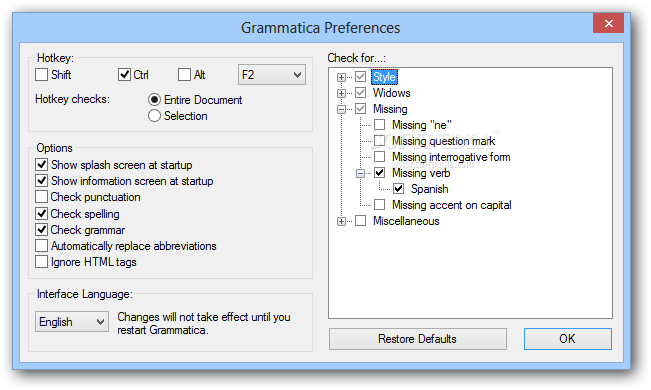This screenshot has width=651, height=390.
Task: Close the Grammatica Preferences dialog
Action: coord(608,23)
